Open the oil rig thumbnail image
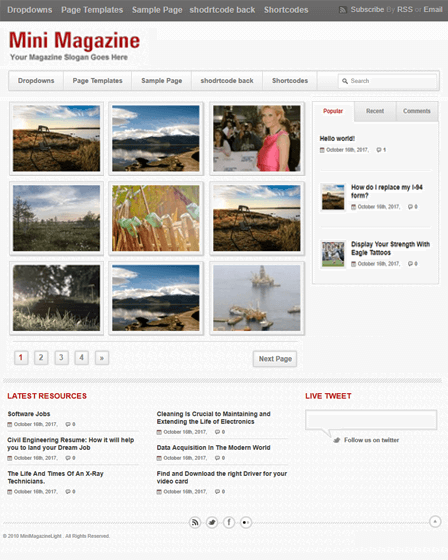The image size is (448, 560). [x=257, y=298]
